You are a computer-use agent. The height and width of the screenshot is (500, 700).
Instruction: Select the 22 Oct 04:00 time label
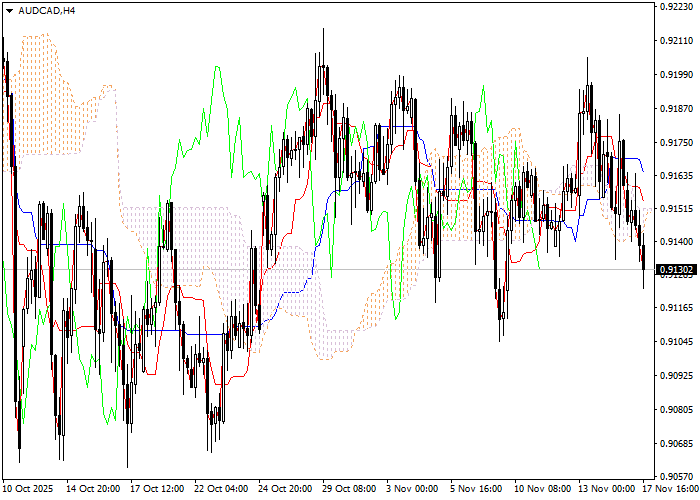coord(221,489)
